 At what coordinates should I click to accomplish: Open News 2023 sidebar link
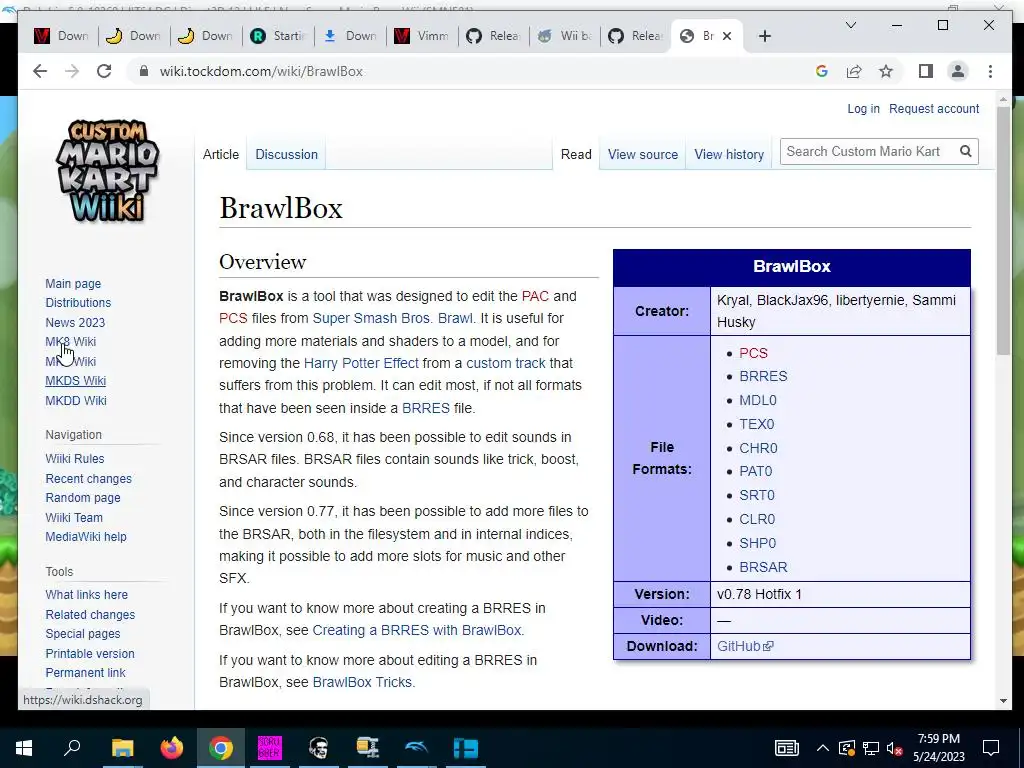pos(75,322)
